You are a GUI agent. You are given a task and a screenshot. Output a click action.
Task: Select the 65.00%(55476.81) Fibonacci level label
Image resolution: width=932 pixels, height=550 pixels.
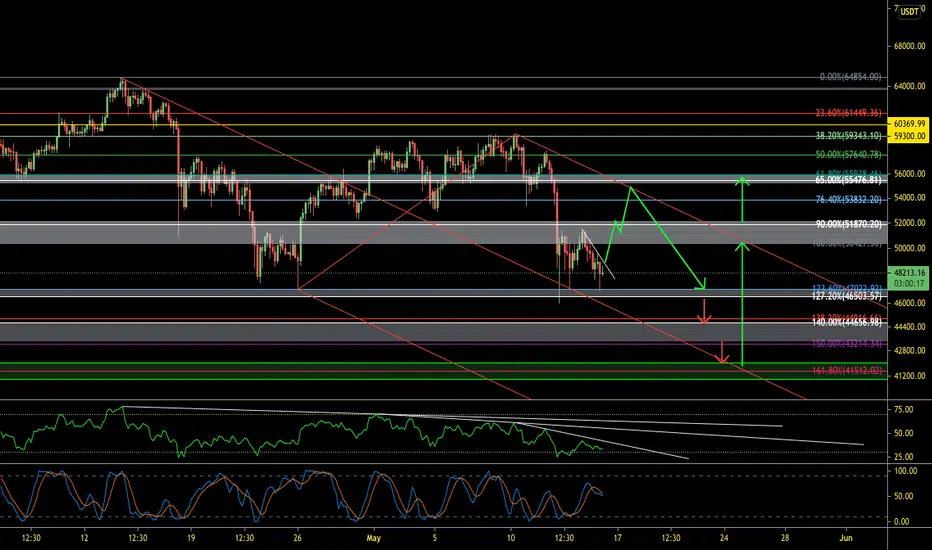pos(848,180)
